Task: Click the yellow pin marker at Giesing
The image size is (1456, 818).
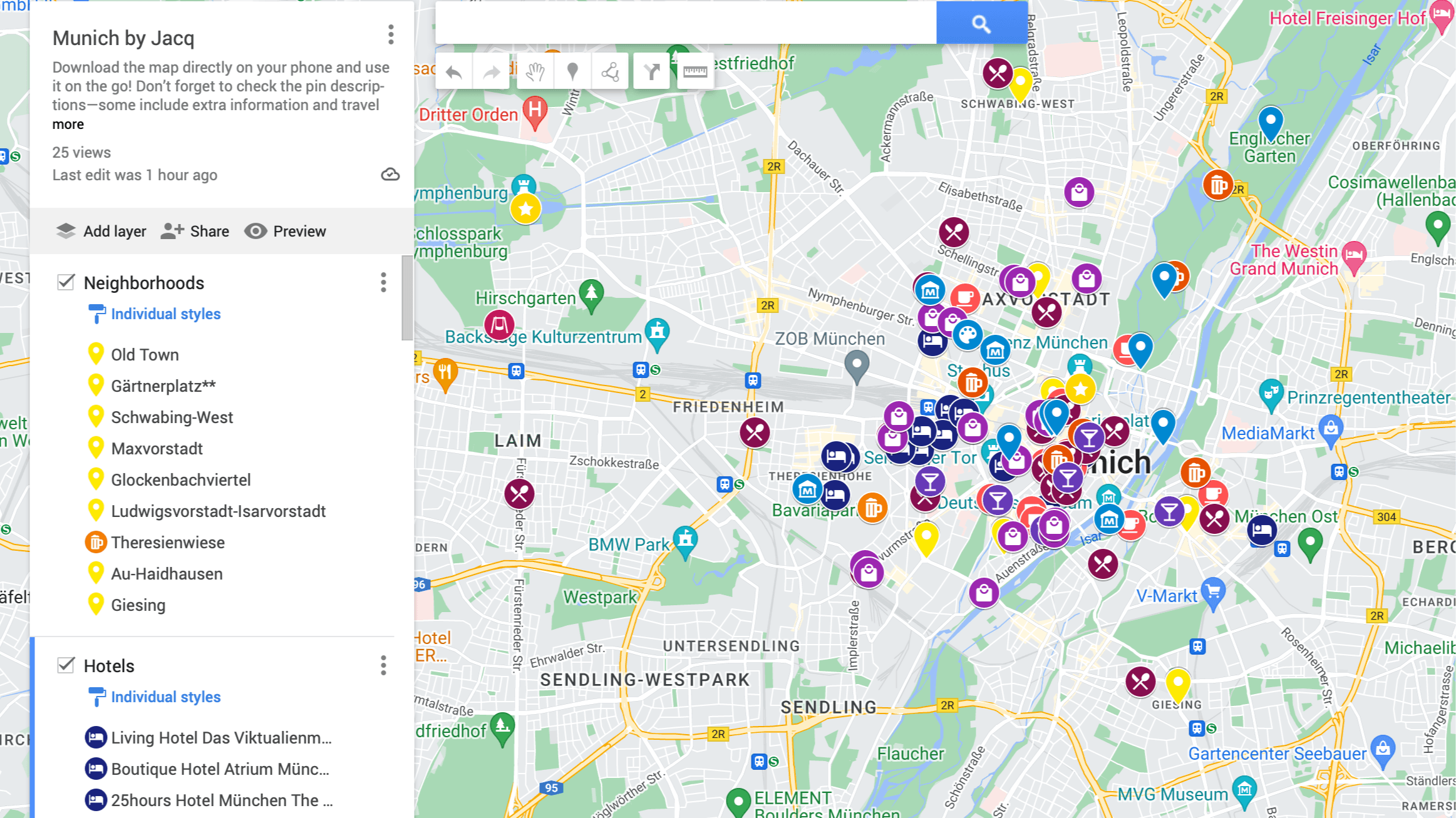Action: coord(1177,686)
